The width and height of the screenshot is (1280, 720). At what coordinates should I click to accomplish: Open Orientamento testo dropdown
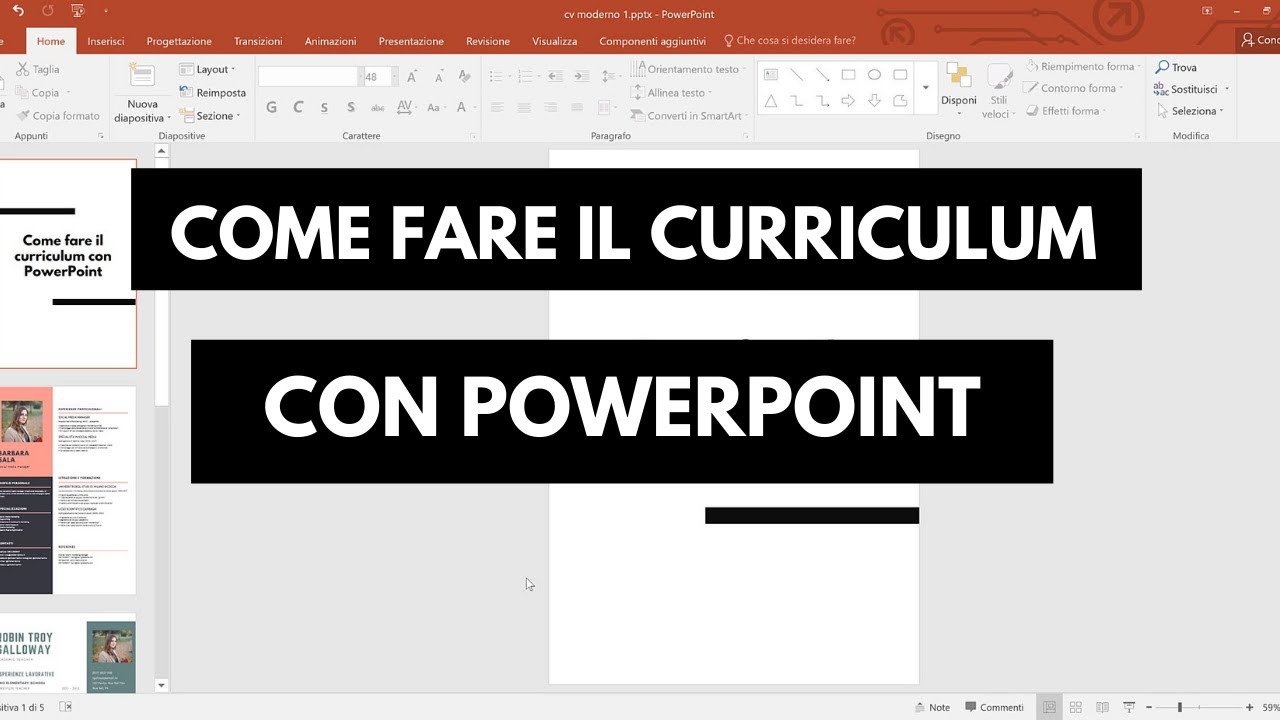click(689, 69)
